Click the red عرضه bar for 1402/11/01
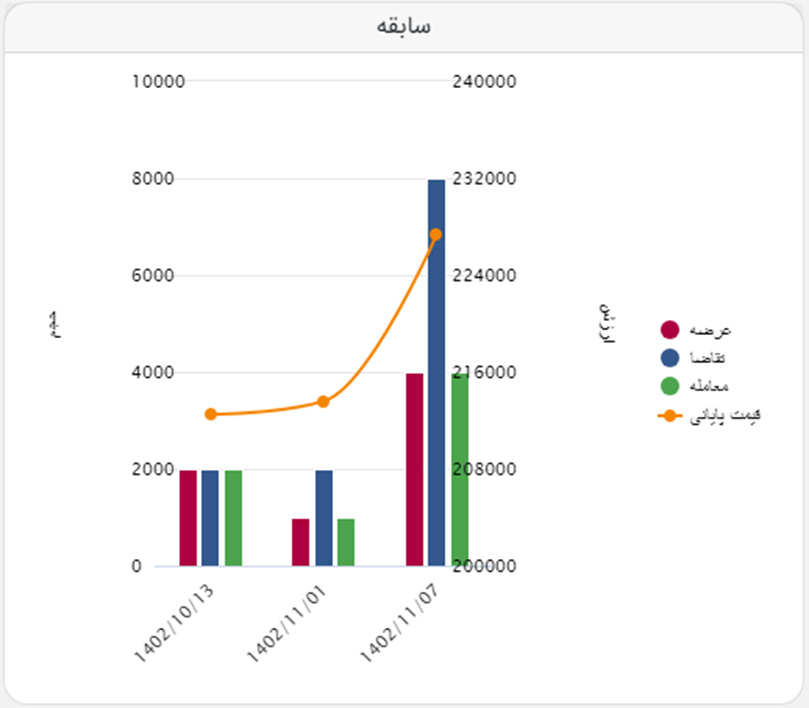Viewport: 809px width, 708px height. (300, 542)
